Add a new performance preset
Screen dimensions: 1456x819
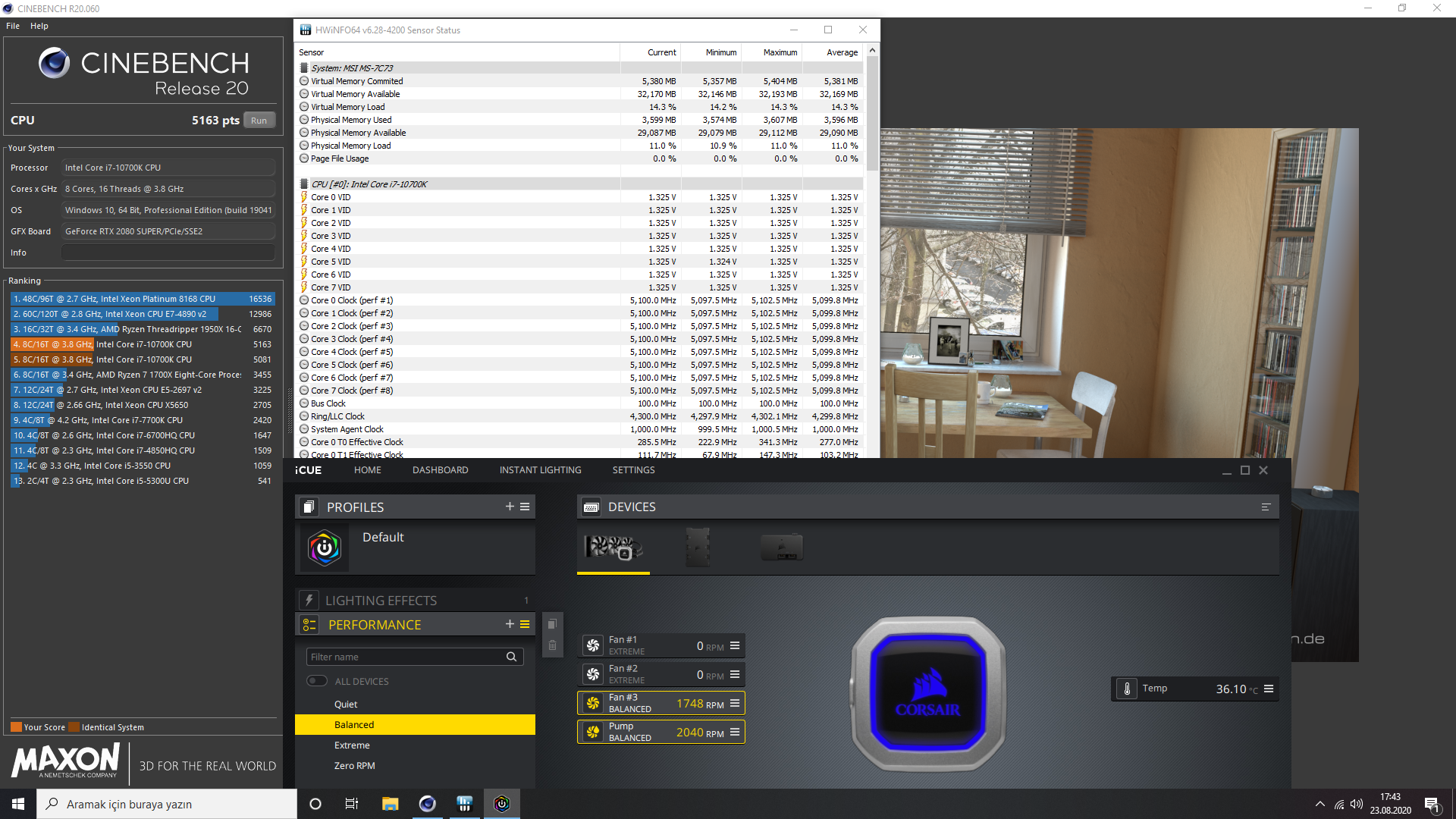point(510,624)
